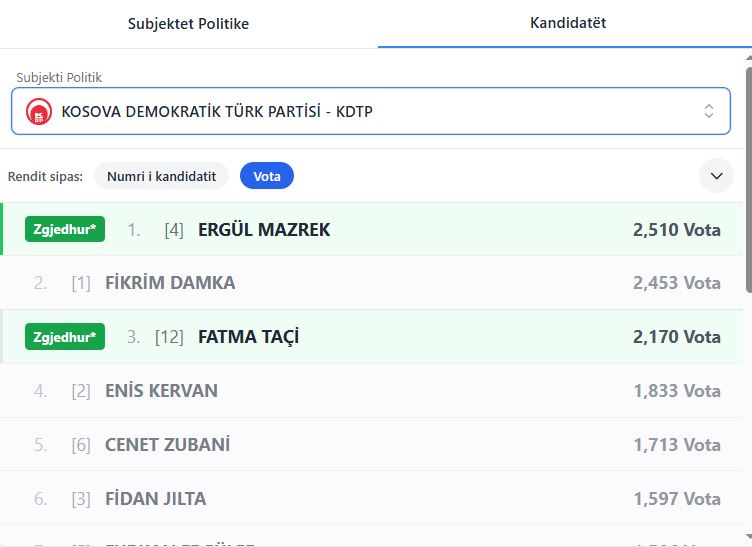Click Fidan Jilta candidate entry

pos(155,498)
